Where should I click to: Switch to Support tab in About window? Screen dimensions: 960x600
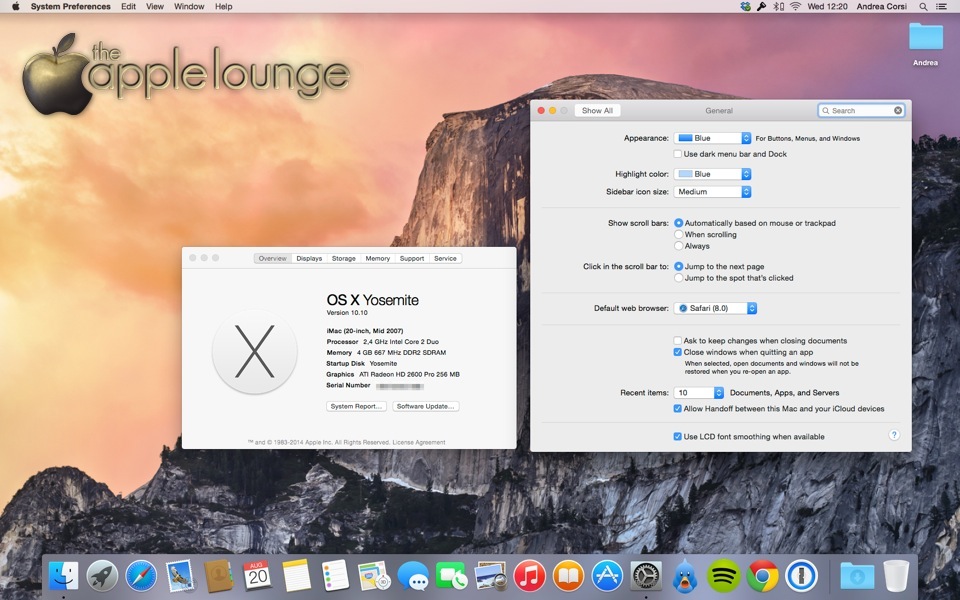(412, 258)
